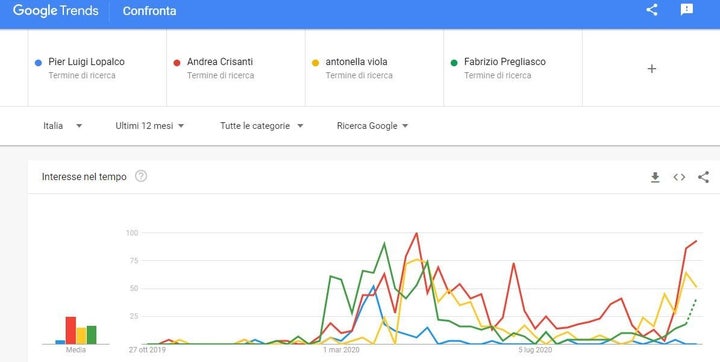Download the Interesse nel tempo chart data
Viewport: 720px width, 362px height.
(x=655, y=177)
